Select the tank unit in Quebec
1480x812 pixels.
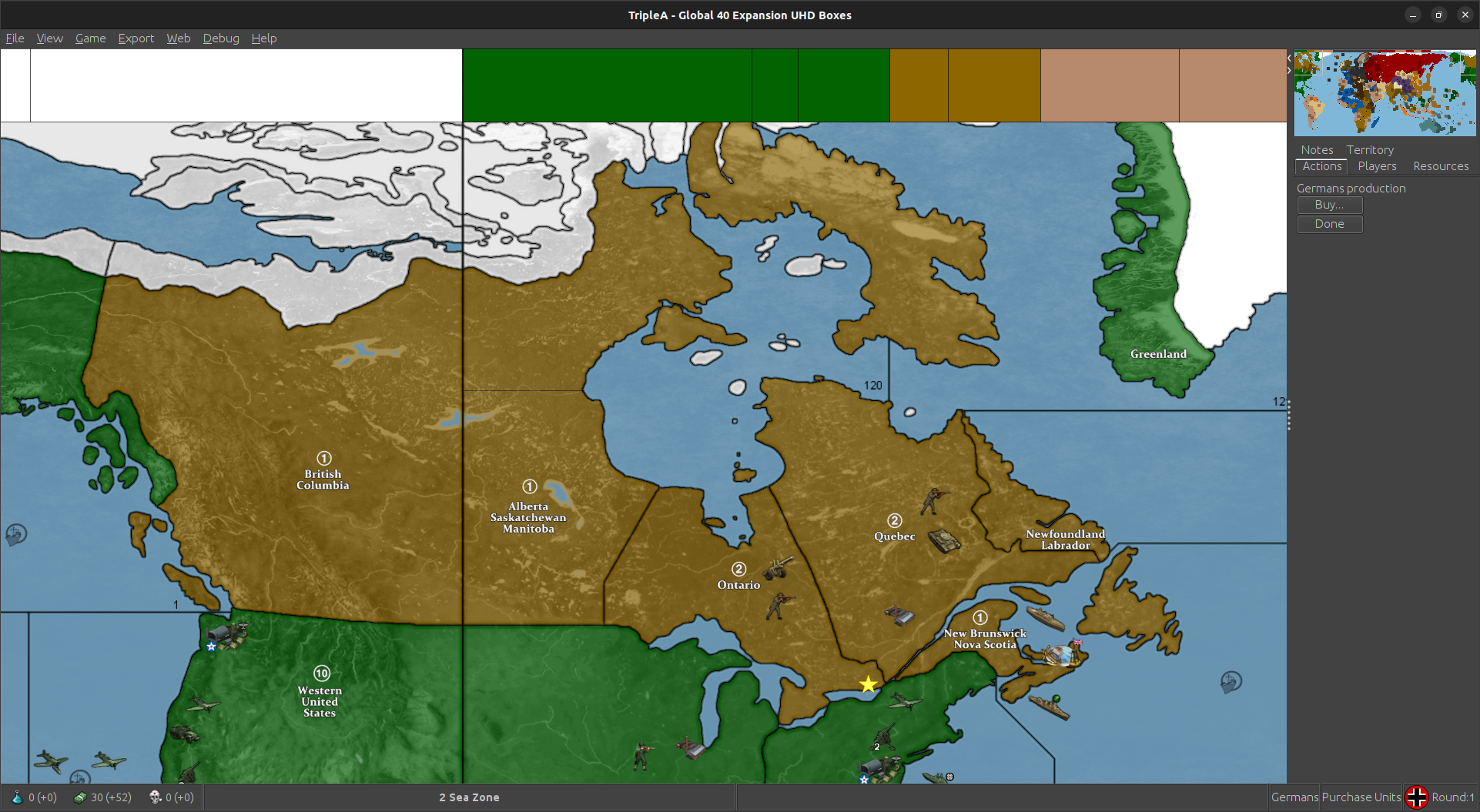944,540
